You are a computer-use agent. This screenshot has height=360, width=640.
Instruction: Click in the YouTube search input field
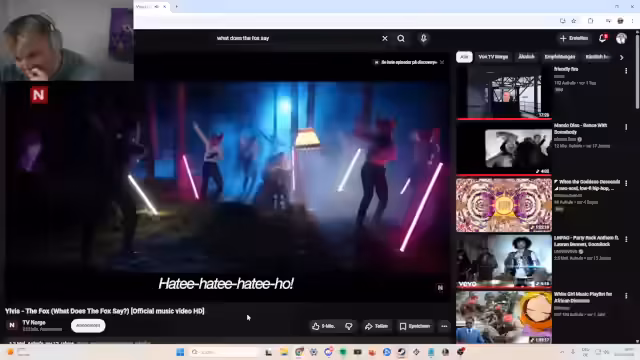click(x=296, y=38)
